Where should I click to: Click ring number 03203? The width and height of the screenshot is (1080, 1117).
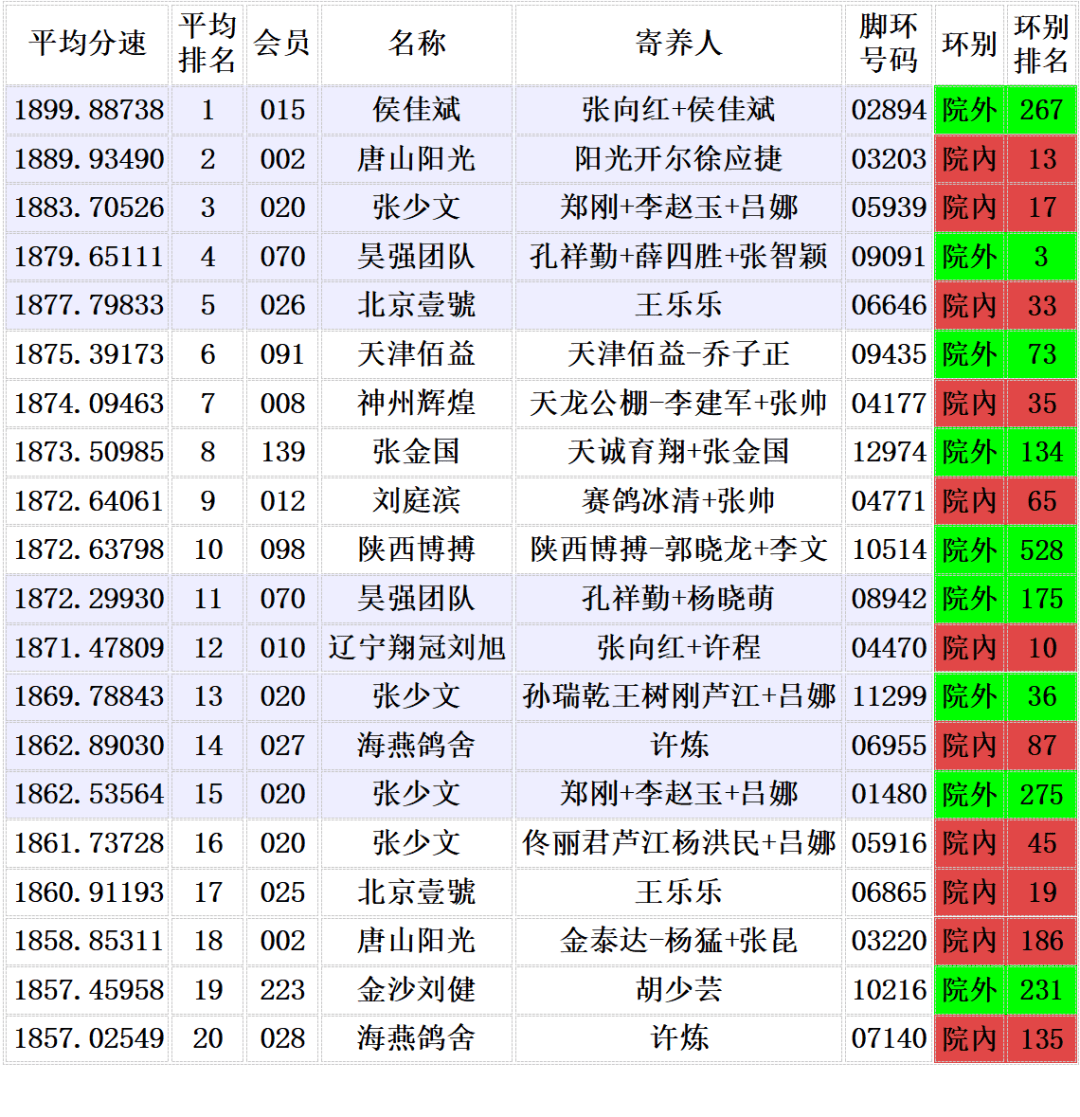coord(888,159)
